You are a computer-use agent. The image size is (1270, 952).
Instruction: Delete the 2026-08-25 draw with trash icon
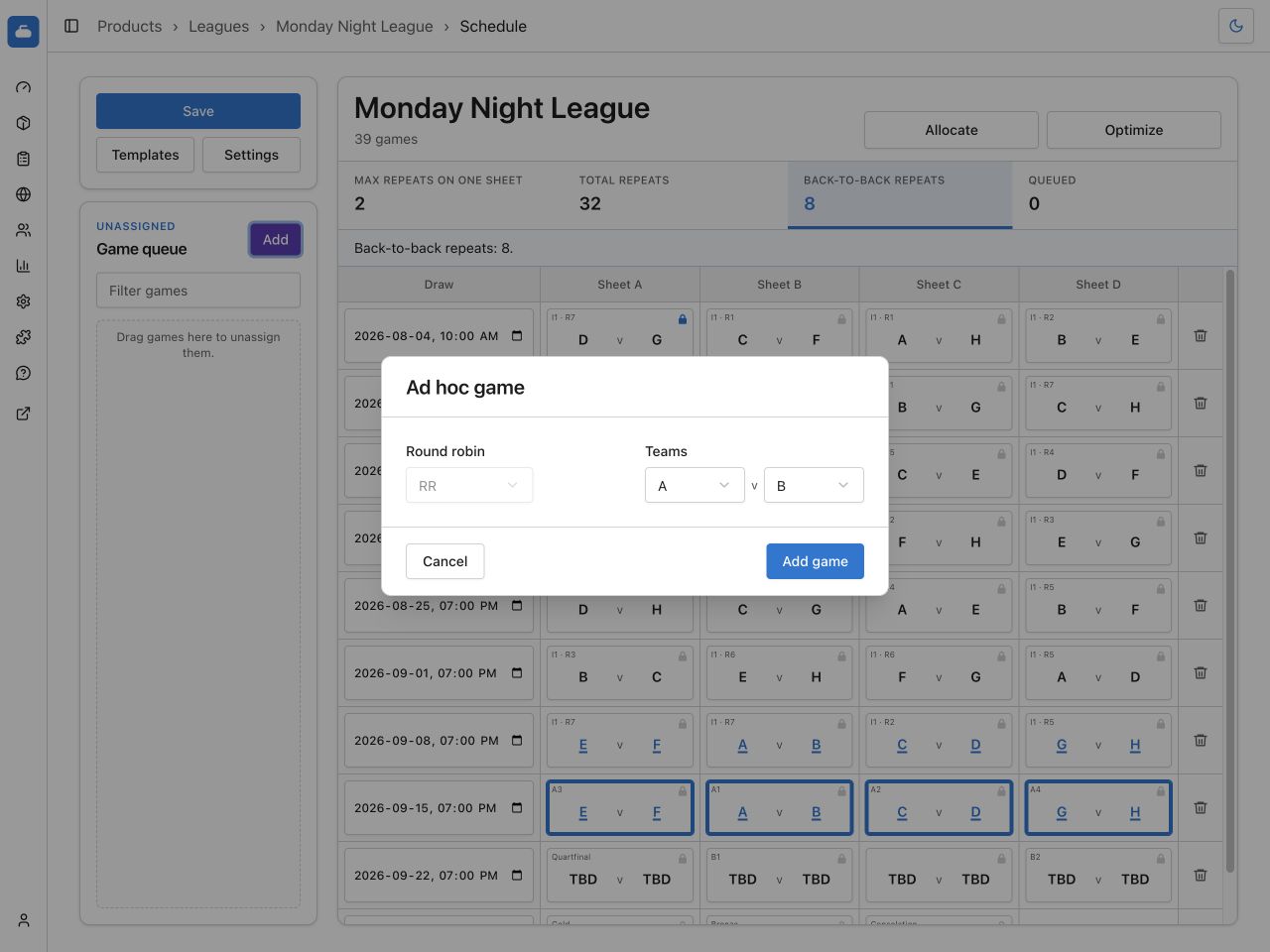click(x=1201, y=606)
